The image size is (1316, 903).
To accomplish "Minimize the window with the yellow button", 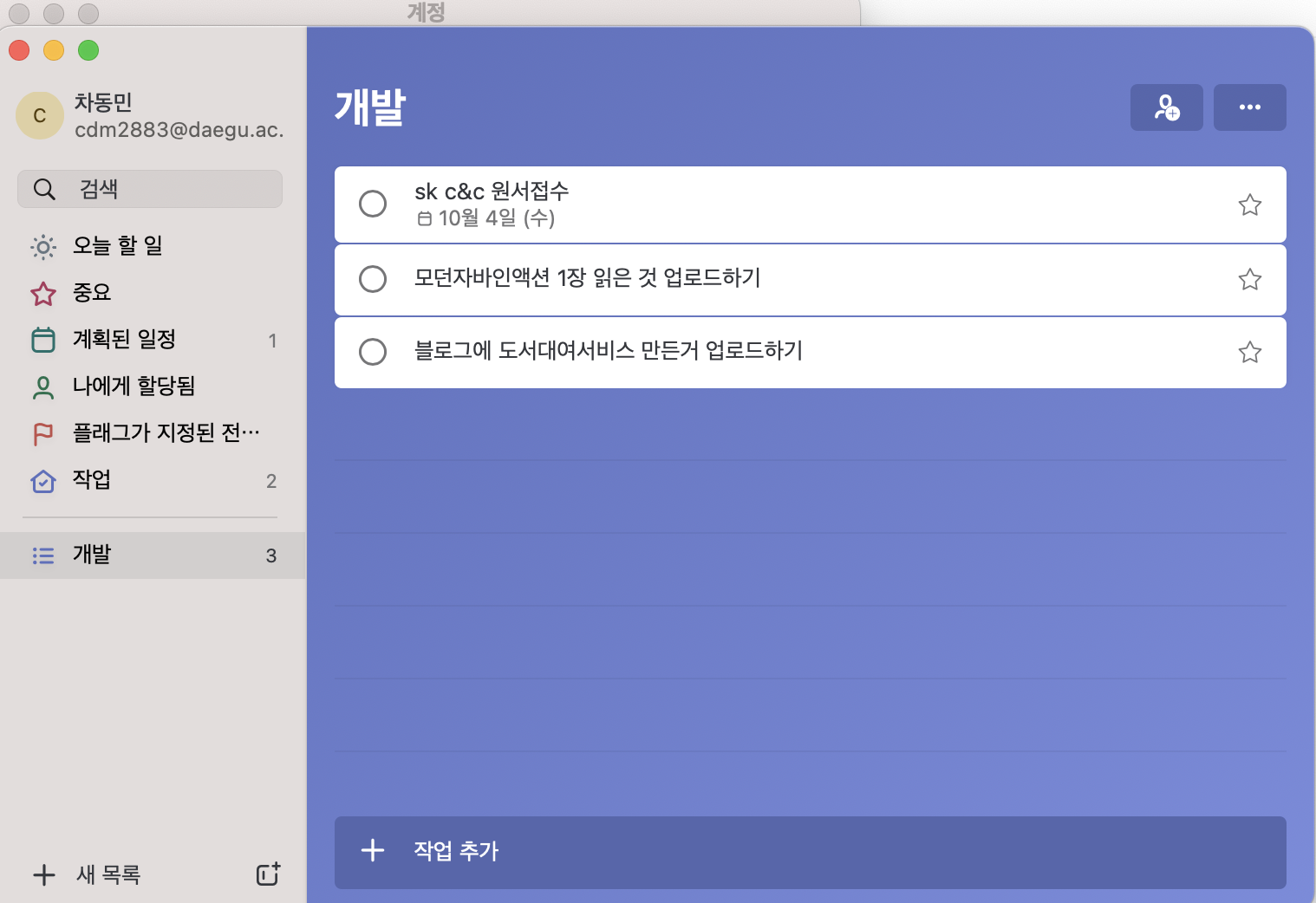I will (54, 50).
